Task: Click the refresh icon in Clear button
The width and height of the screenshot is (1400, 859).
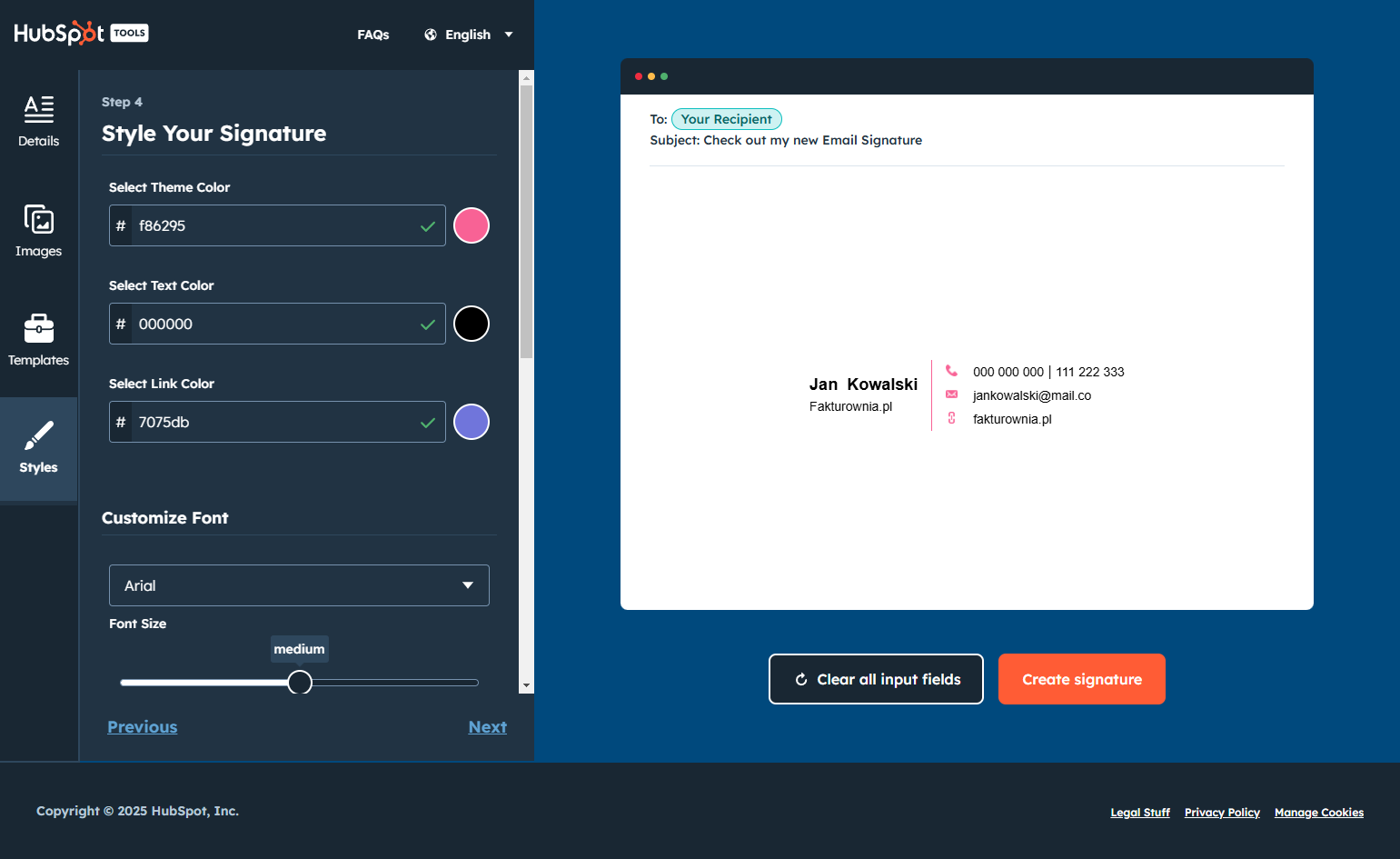Action: [801, 679]
